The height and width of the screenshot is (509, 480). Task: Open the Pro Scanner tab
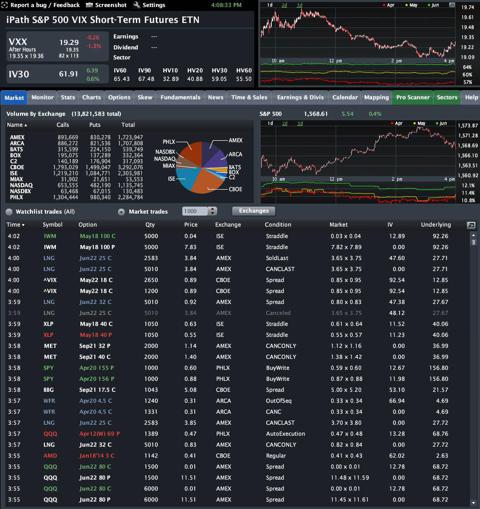(x=413, y=97)
